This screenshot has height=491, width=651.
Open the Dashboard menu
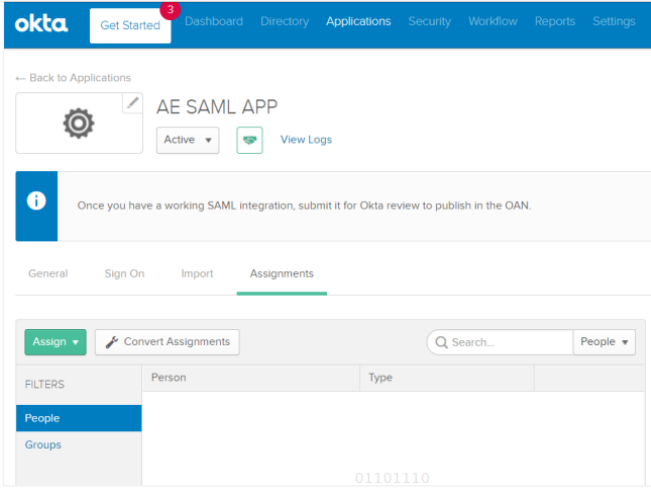click(214, 21)
